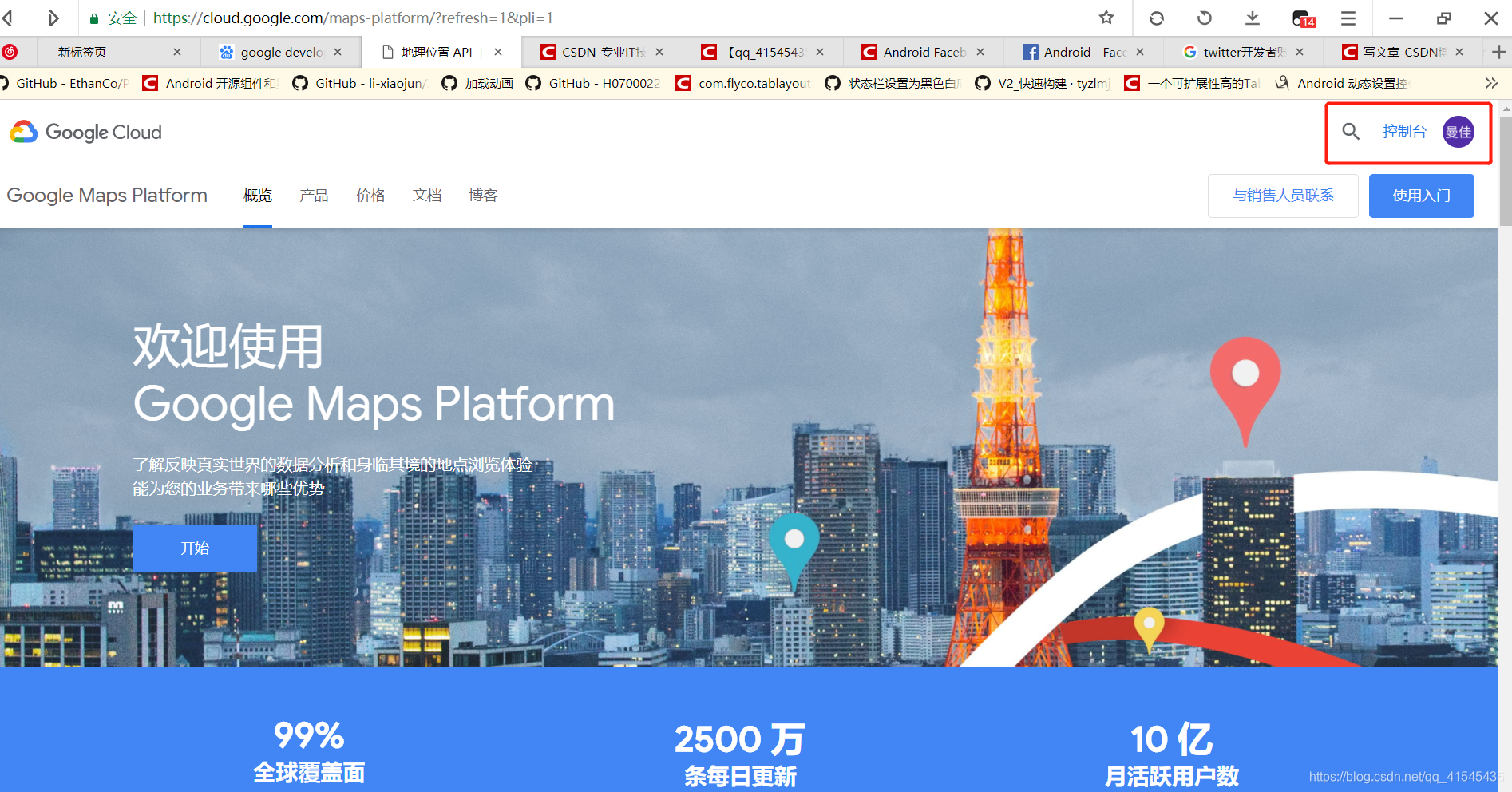Open Android 开源组件和 bookmark
The width and height of the screenshot is (1512, 792).
pos(209,83)
